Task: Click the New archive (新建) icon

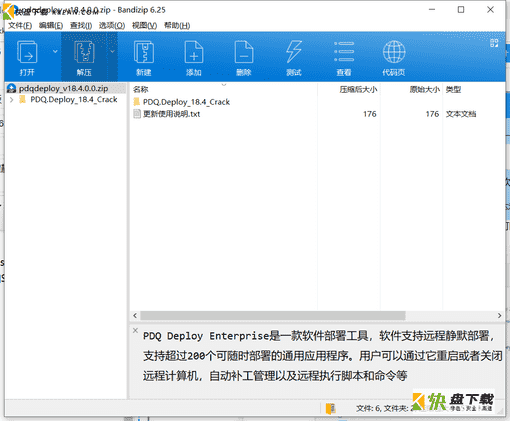Action: [x=144, y=52]
